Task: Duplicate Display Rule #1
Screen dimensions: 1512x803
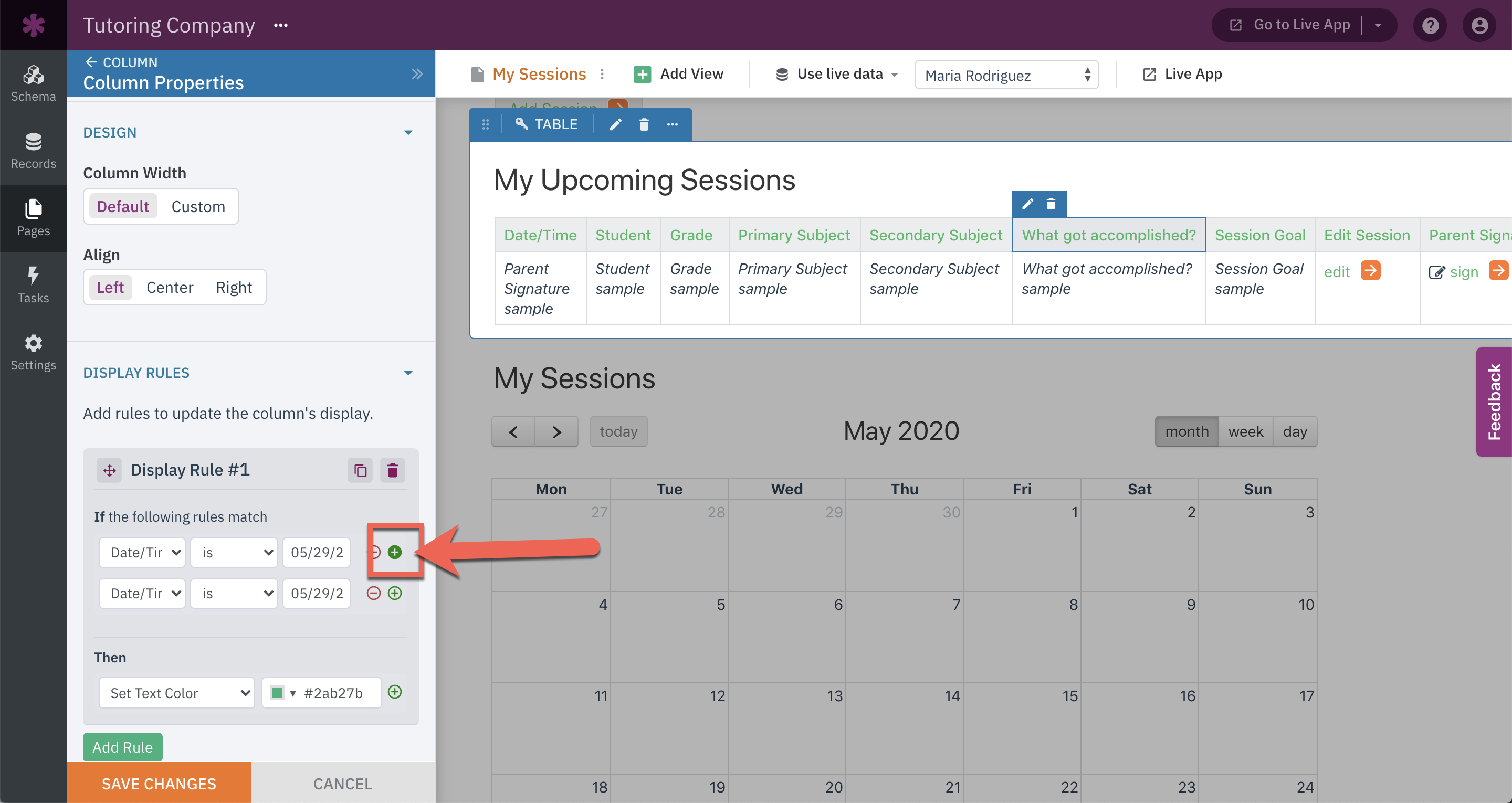Action: (360, 470)
